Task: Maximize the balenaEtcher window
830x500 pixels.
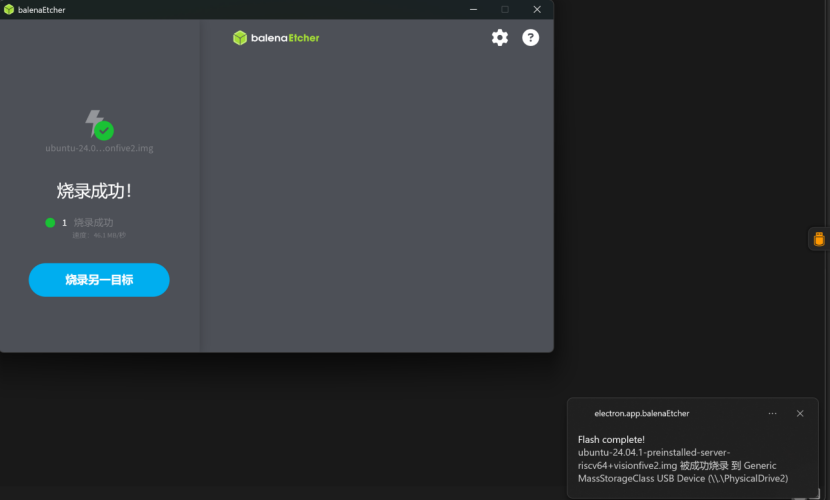Action: click(505, 9)
